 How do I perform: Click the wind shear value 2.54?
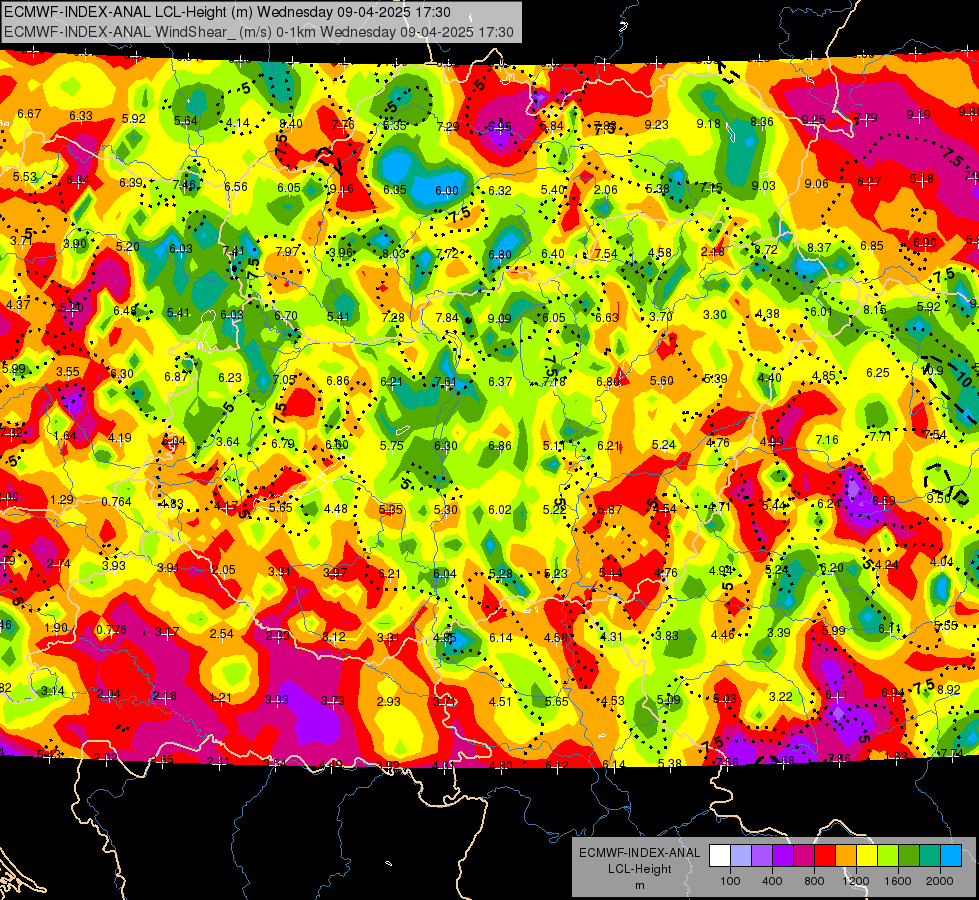point(221,634)
